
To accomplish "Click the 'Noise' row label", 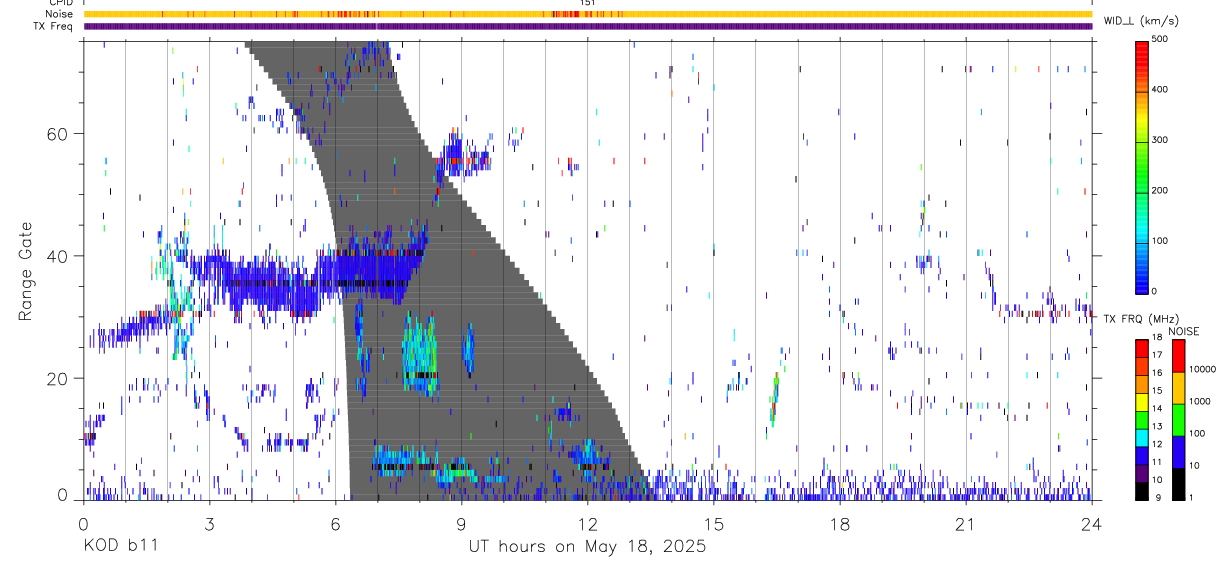I will [x=59, y=14].
